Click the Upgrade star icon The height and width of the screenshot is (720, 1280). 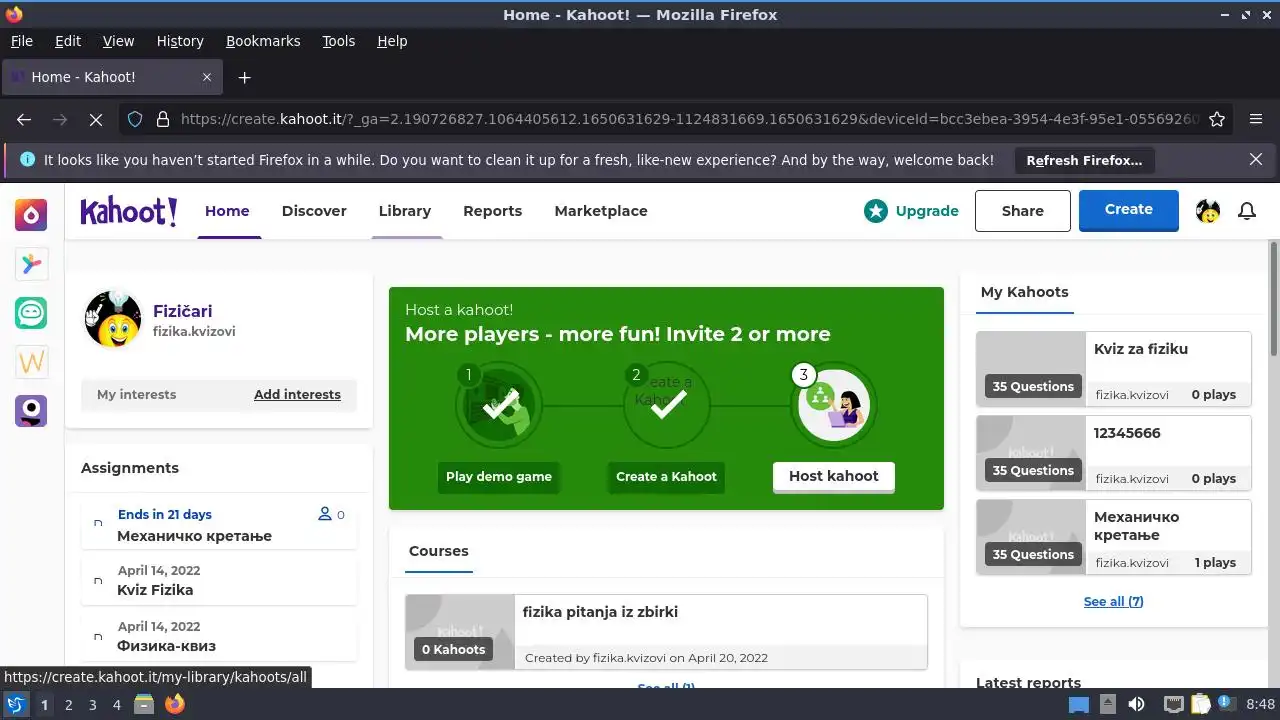click(876, 211)
